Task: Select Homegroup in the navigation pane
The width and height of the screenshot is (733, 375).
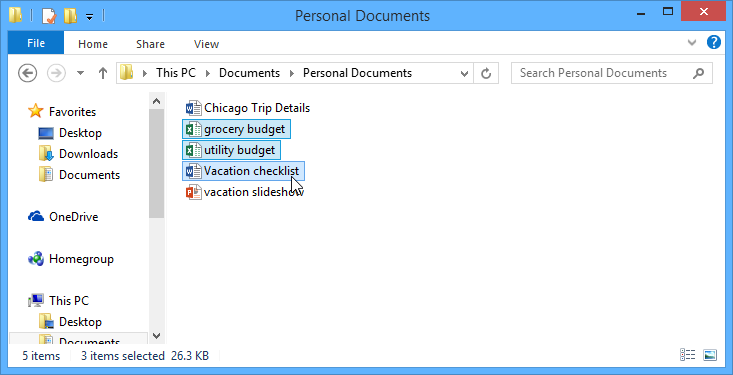Action: click(x=81, y=259)
